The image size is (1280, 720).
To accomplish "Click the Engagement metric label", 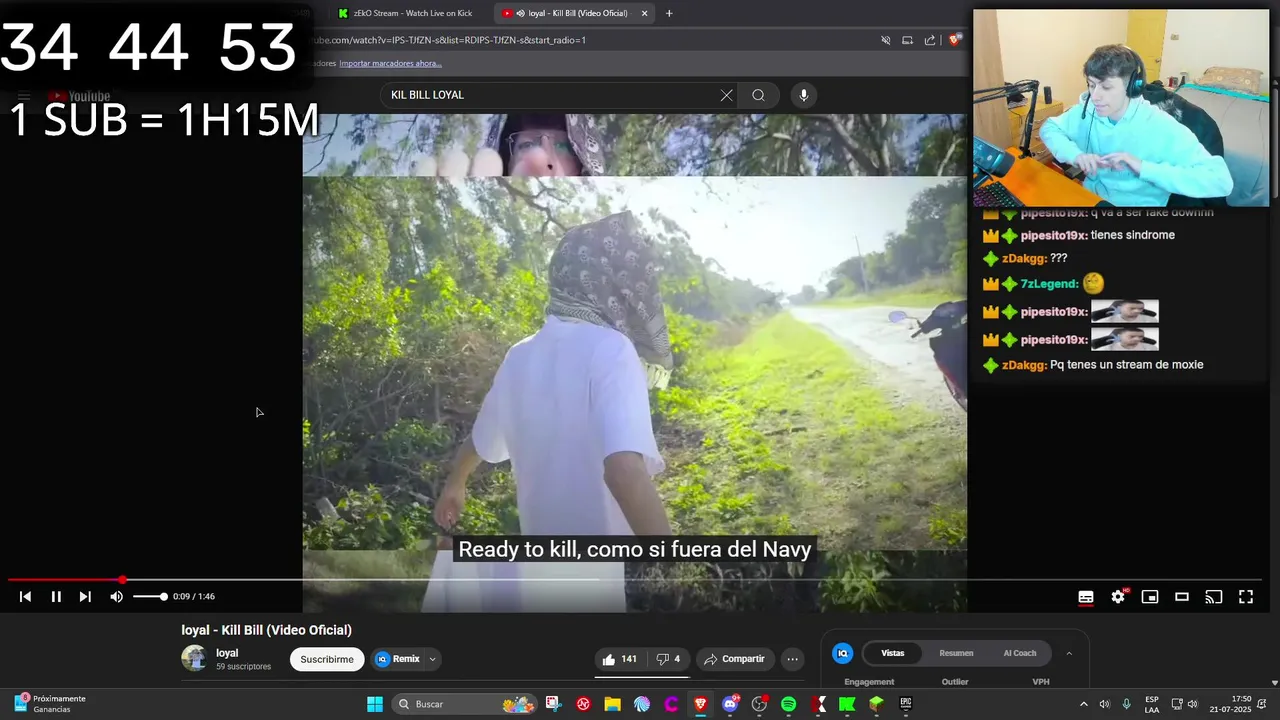I will [x=869, y=682].
